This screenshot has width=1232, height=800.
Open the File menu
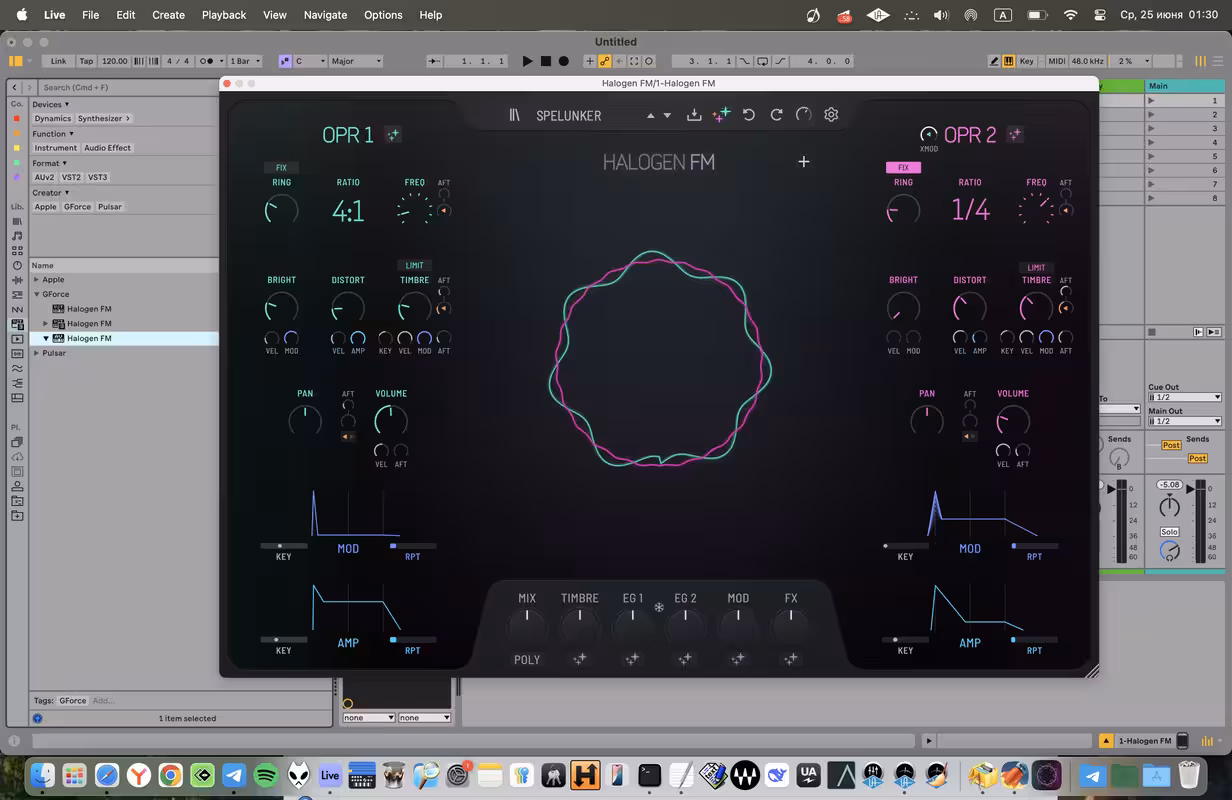(x=90, y=15)
